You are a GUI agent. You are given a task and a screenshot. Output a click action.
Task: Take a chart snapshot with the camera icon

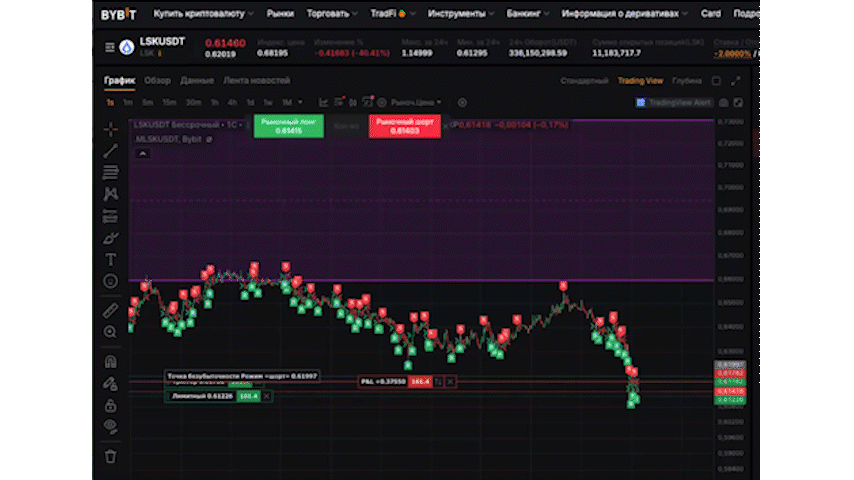pos(723,102)
